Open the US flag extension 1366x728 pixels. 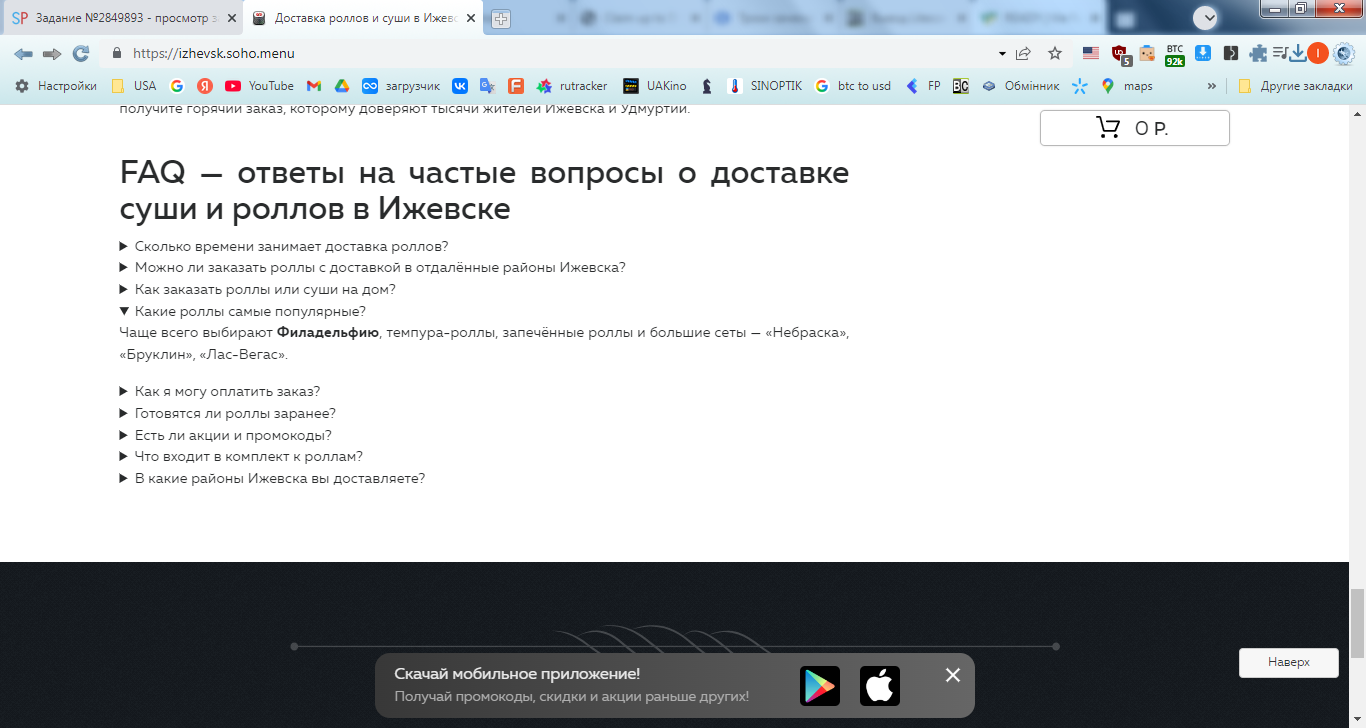click(1091, 53)
